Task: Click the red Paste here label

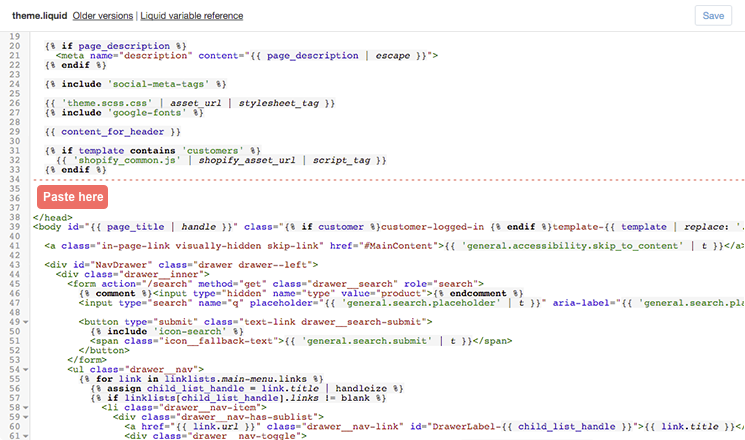Action: [73, 197]
